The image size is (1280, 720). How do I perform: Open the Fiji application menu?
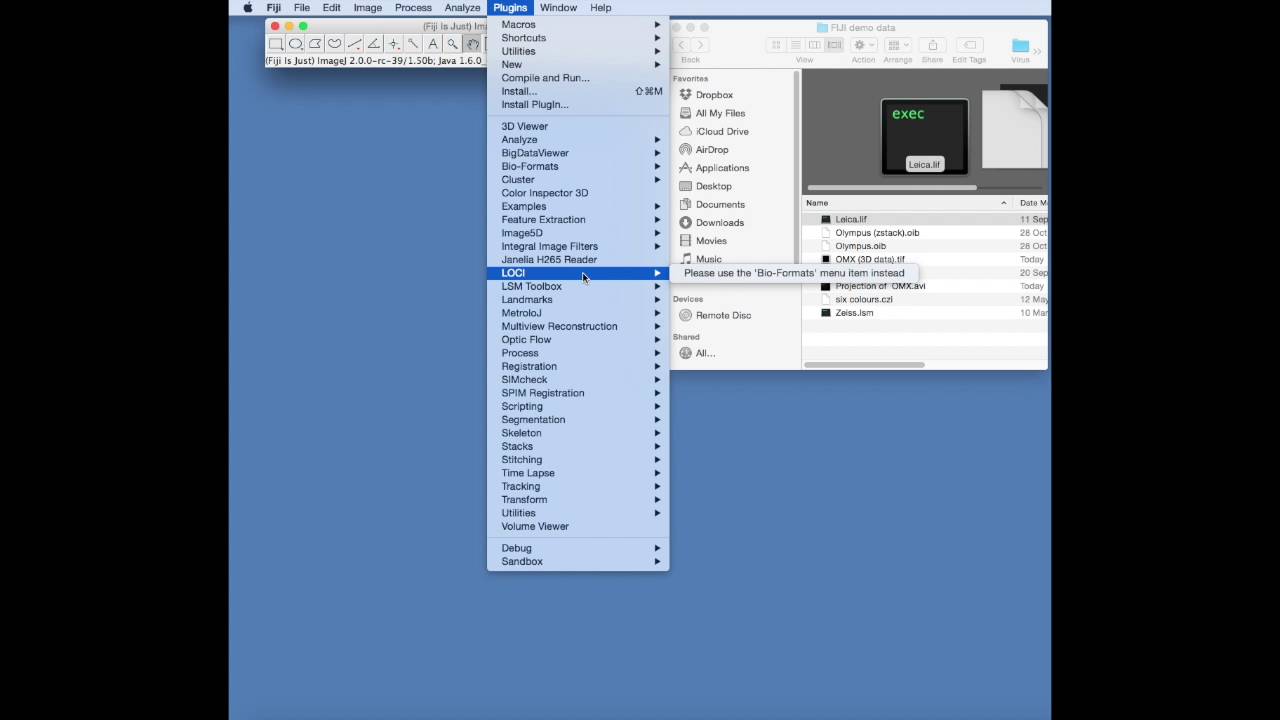(x=273, y=7)
